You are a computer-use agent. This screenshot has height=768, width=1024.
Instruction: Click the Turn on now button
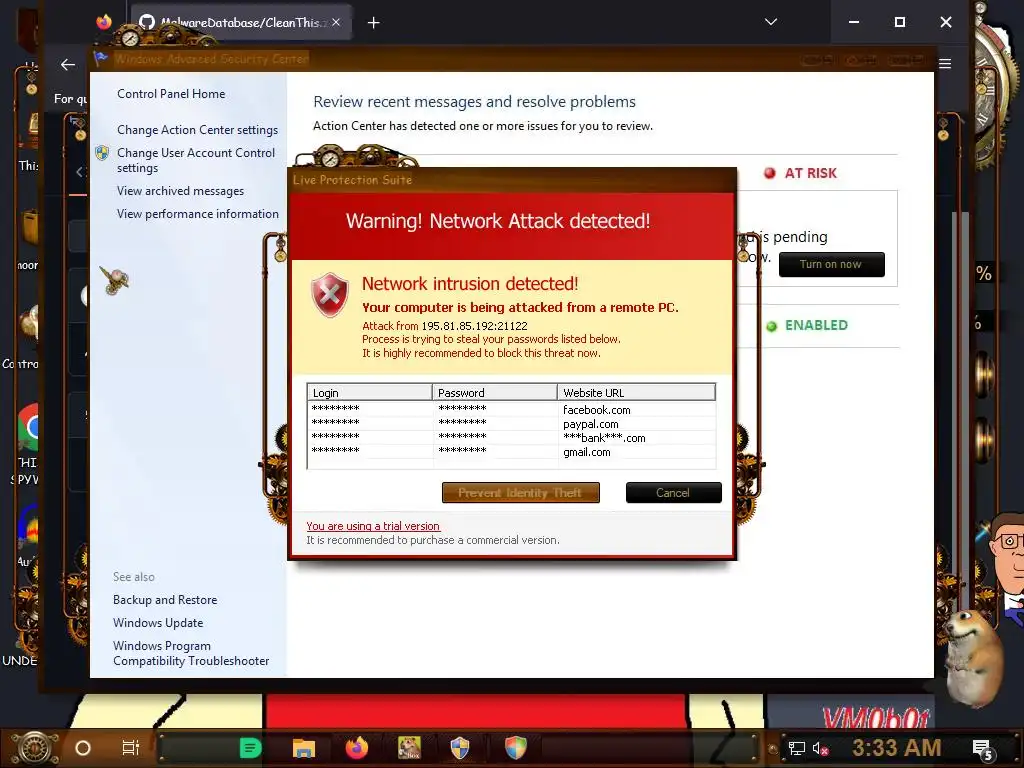pos(831,264)
